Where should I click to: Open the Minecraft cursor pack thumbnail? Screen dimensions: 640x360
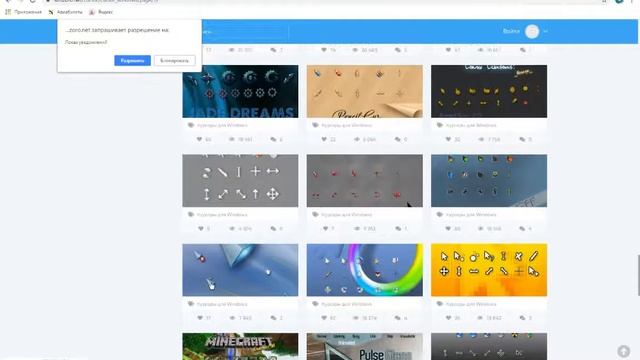(240, 347)
